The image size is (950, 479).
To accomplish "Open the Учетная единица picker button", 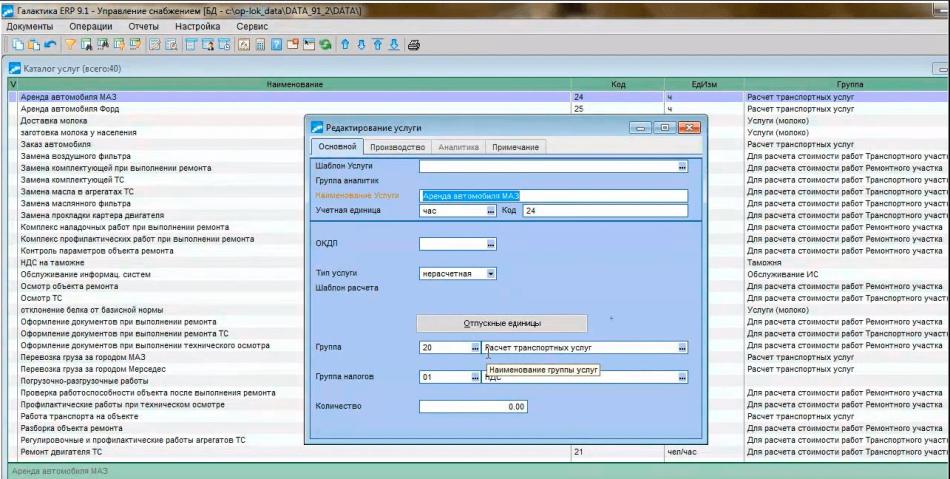I will click(490, 211).
